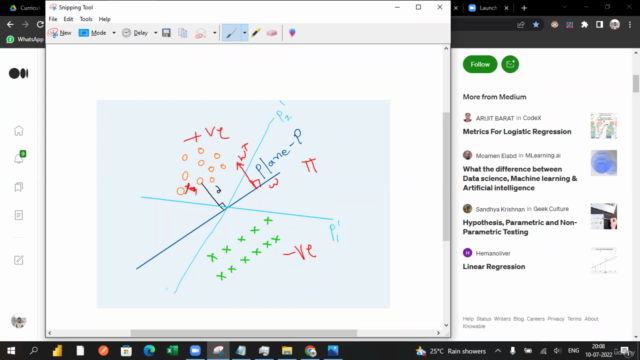The image size is (640, 360).
Task: Open the Tools menu
Action: coord(86,19)
